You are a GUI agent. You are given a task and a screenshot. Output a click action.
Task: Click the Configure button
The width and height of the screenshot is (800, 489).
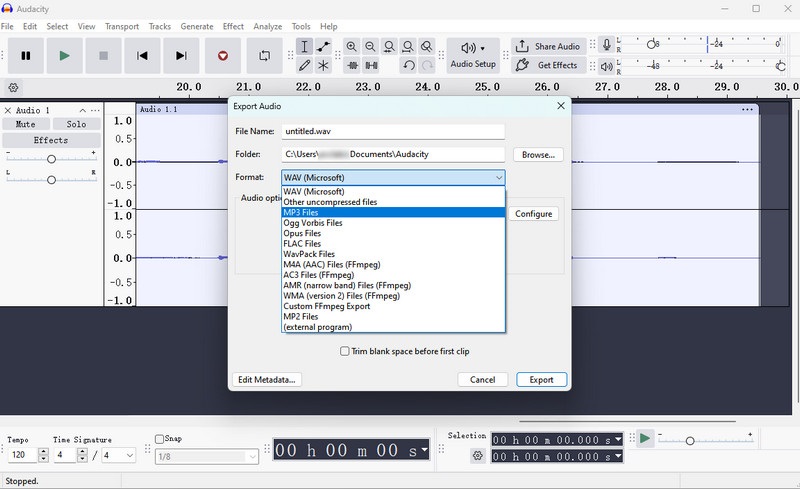(534, 214)
